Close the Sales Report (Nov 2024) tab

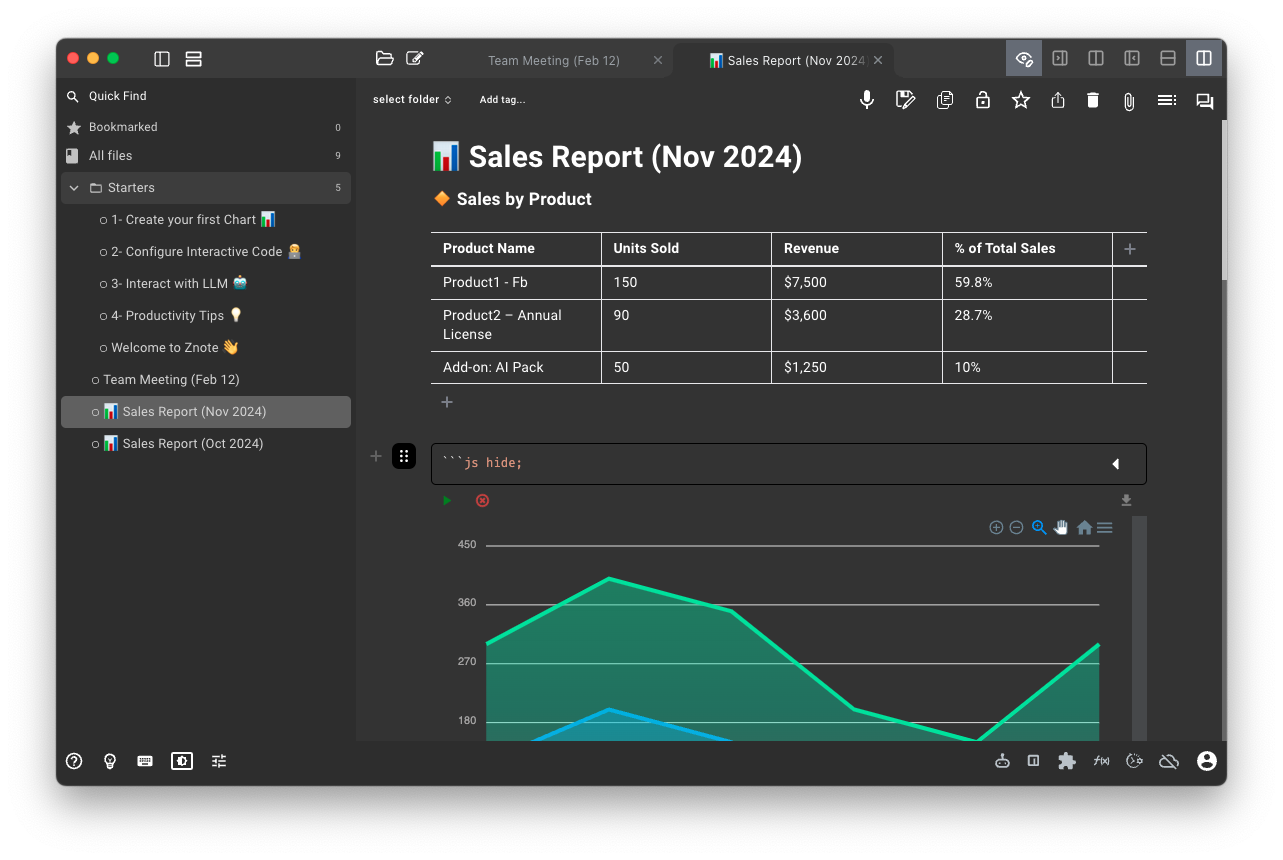[878, 61]
